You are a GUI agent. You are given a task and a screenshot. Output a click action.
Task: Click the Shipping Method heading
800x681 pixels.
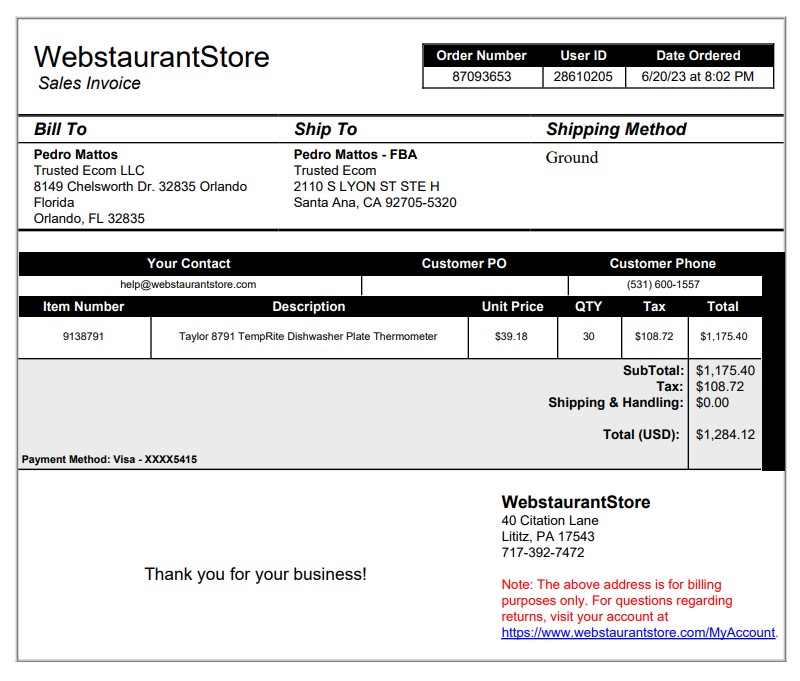[616, 129]
